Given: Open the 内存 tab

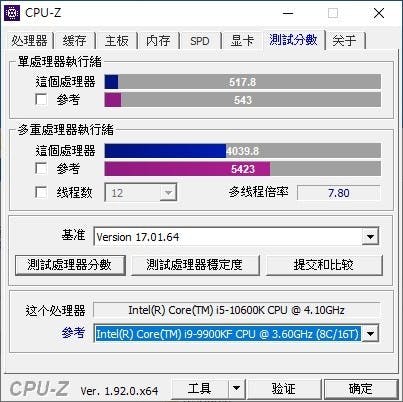Looking at the screenshot, I should coord(158,41).
